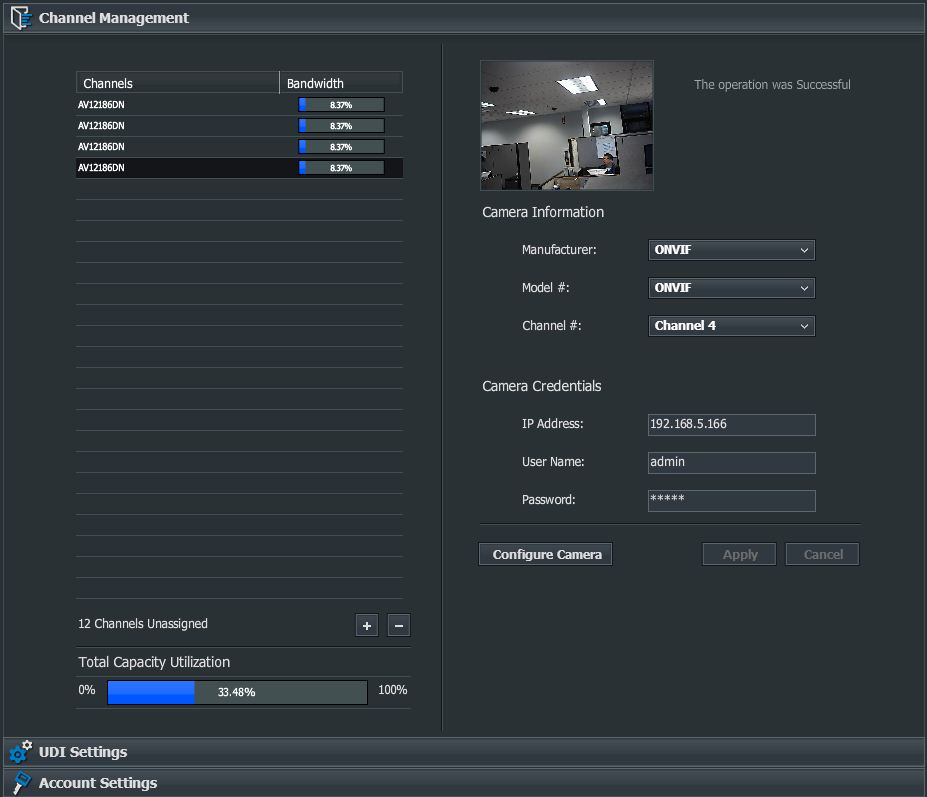Click into the Password field

731,501
